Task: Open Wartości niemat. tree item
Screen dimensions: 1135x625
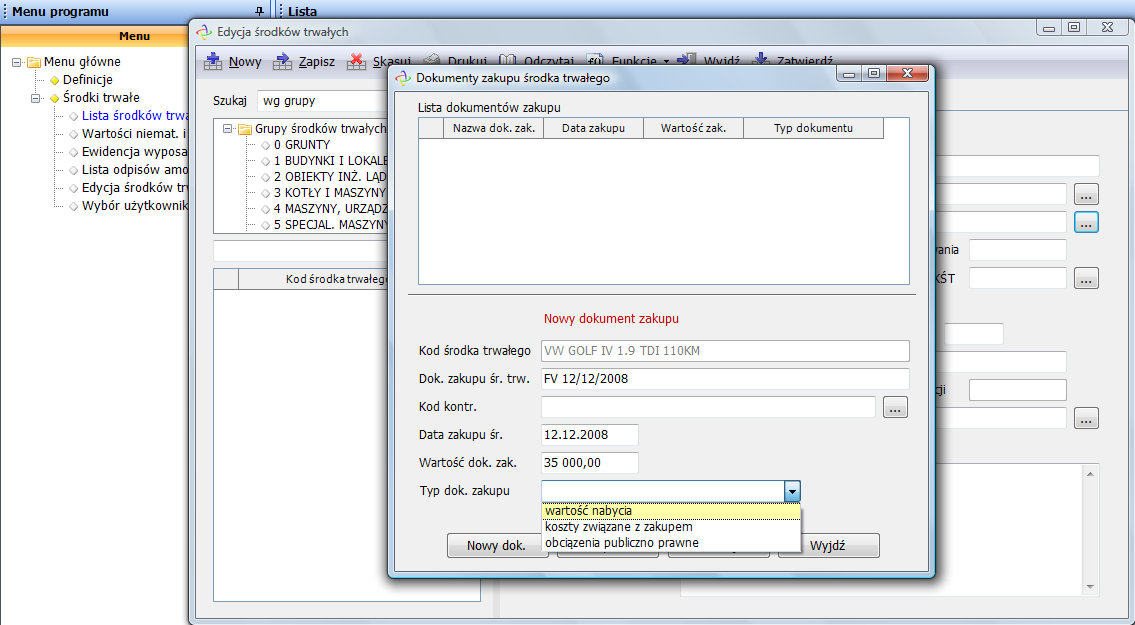Action: click(134, 134)
